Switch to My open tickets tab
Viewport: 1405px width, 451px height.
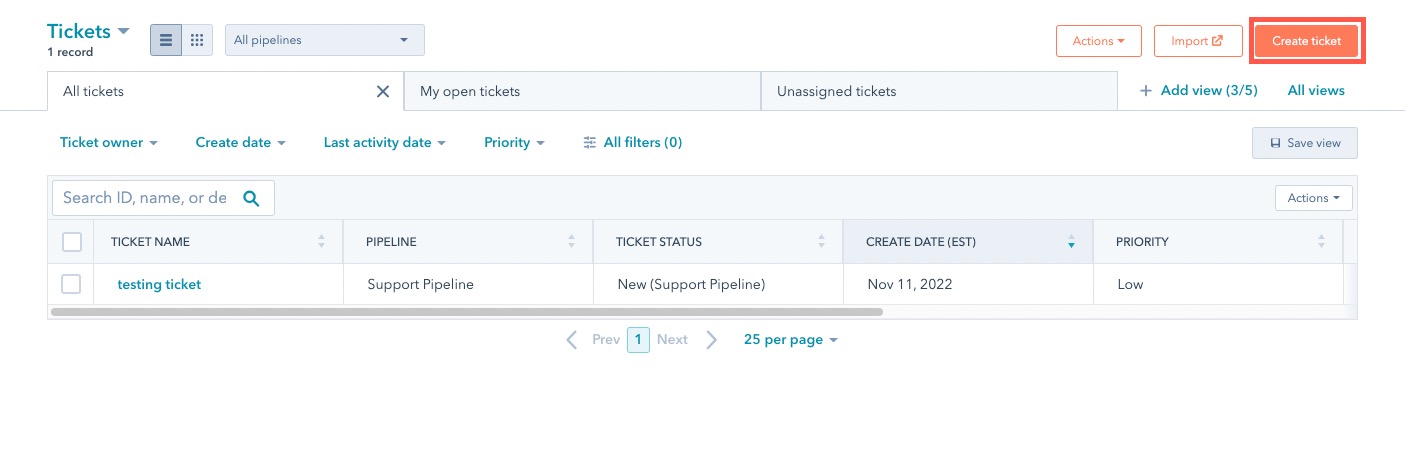click(x=582, y=91)
